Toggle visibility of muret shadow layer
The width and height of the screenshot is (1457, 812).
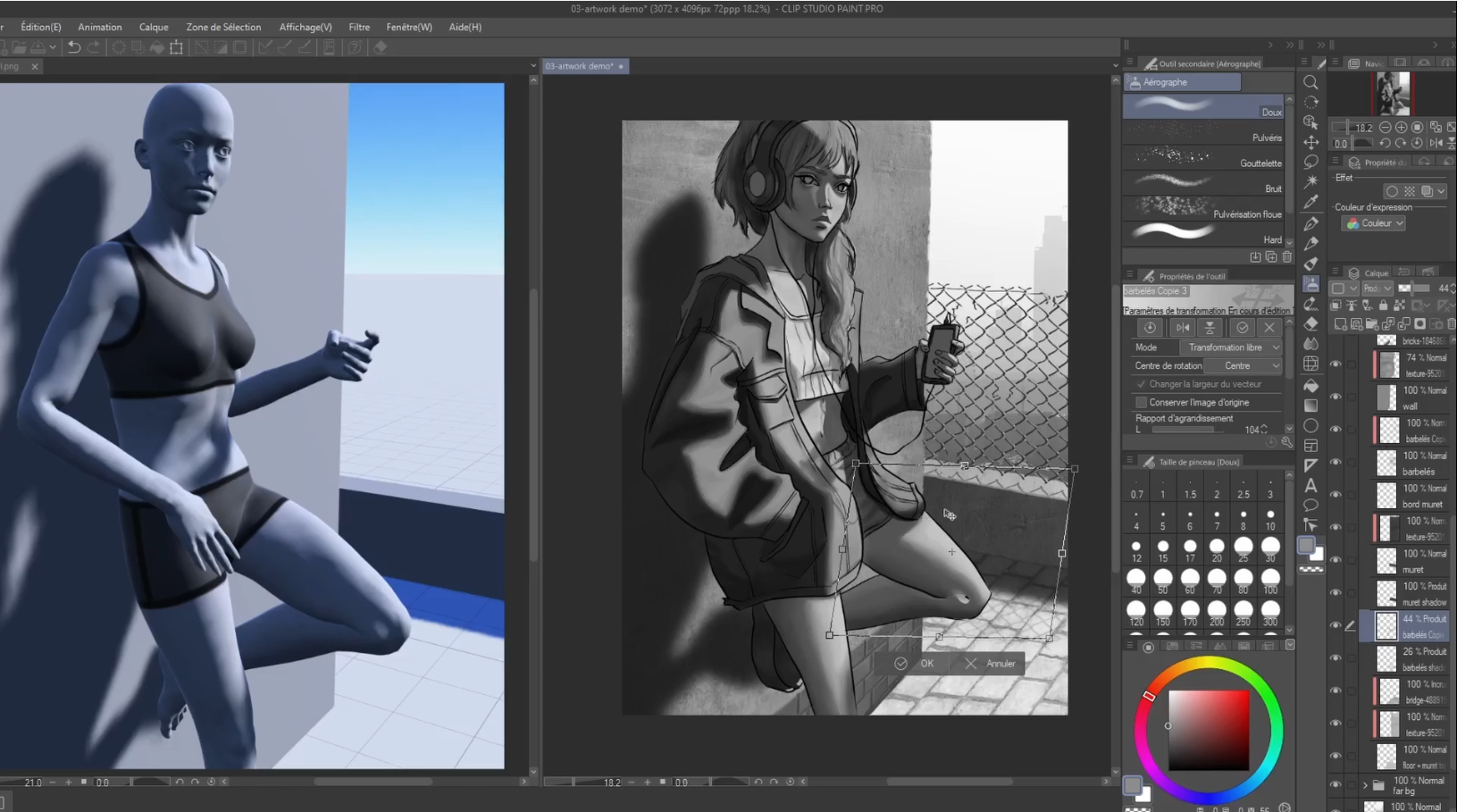pyautogui.click(x=1336, y=592)
